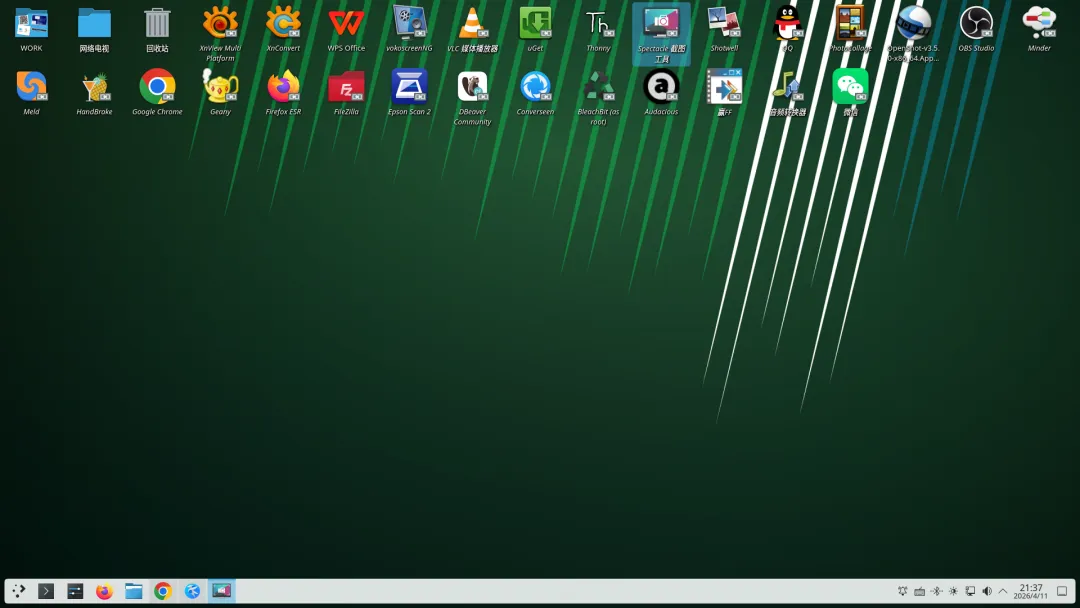Viewport: 1080px width, 608px height.
Task: Launch FileZilla from the desktop
Action: click(x=346, y=87)
